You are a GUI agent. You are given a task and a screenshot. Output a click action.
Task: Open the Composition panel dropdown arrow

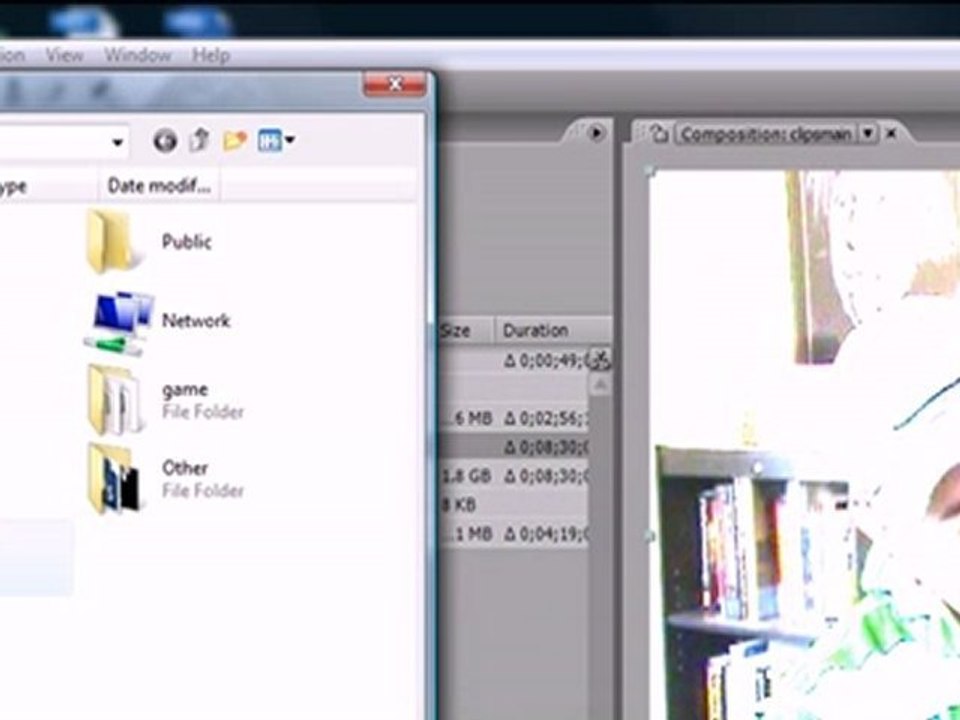(x=868, y=133)
